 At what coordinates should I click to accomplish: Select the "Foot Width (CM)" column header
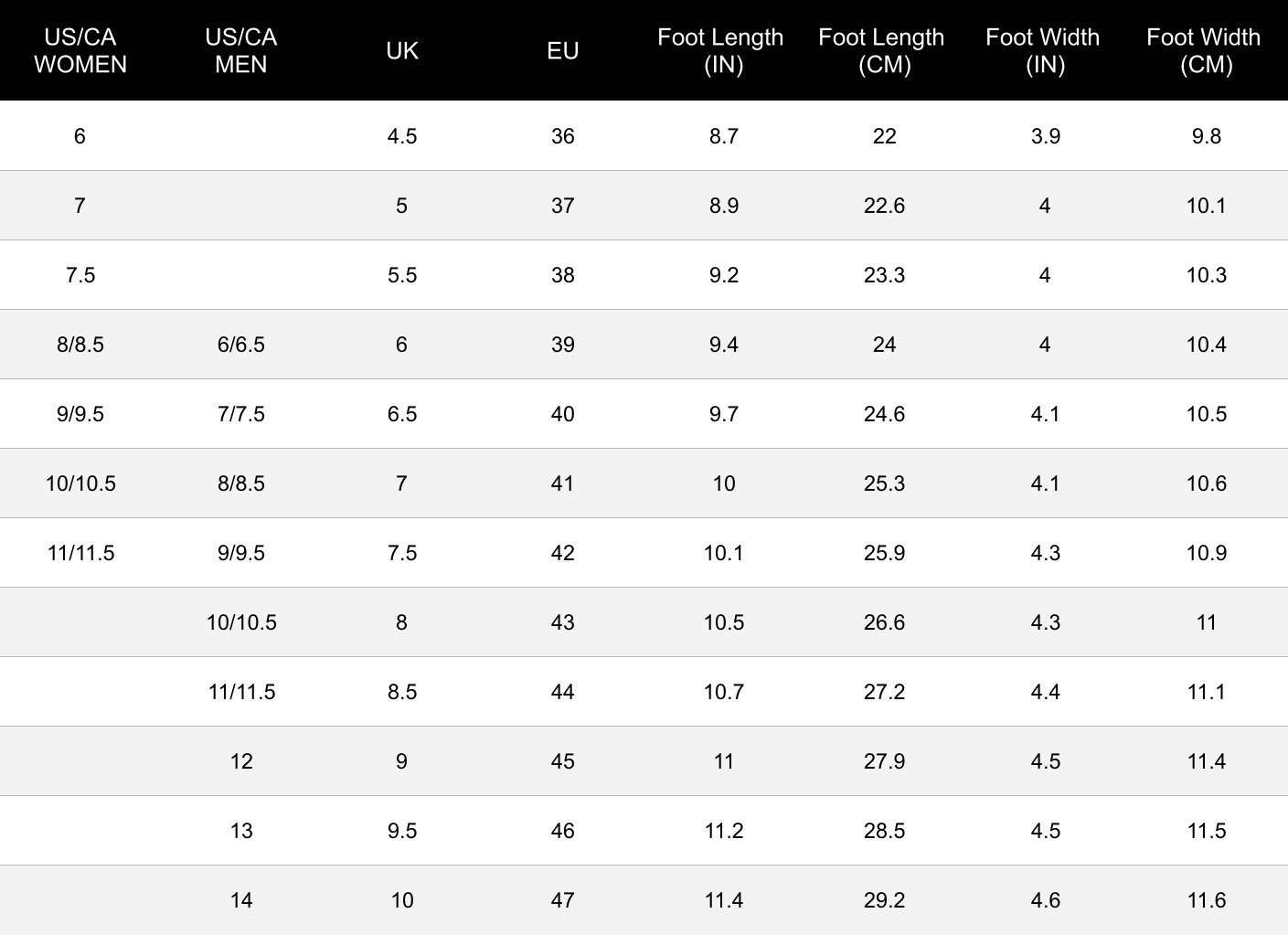point(1206,50)
